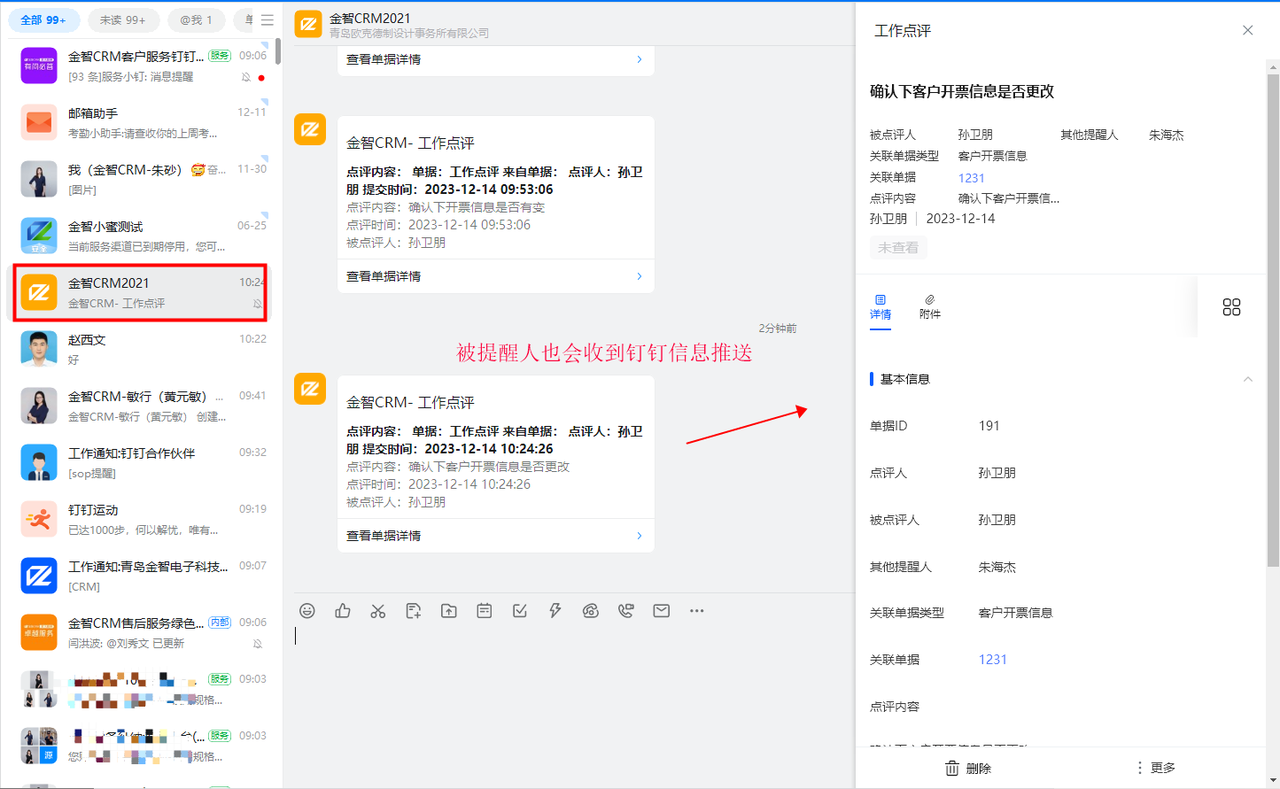The width and height of the screenshot is (1280, 789).
Task: Select the scissors screenshot tool
Action: (x=378, y=611)
